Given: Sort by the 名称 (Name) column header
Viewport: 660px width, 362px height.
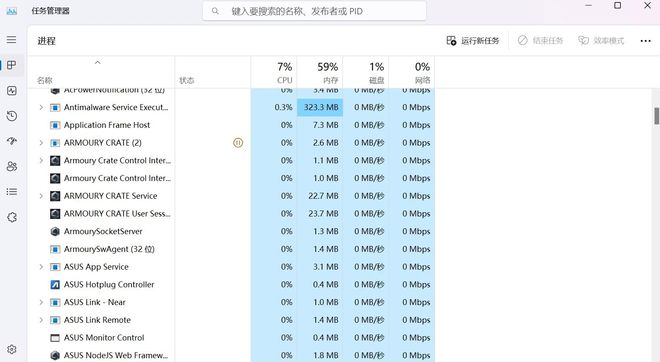Looking at the screenshot, I should pyautogui.click(x=101, y=72).
